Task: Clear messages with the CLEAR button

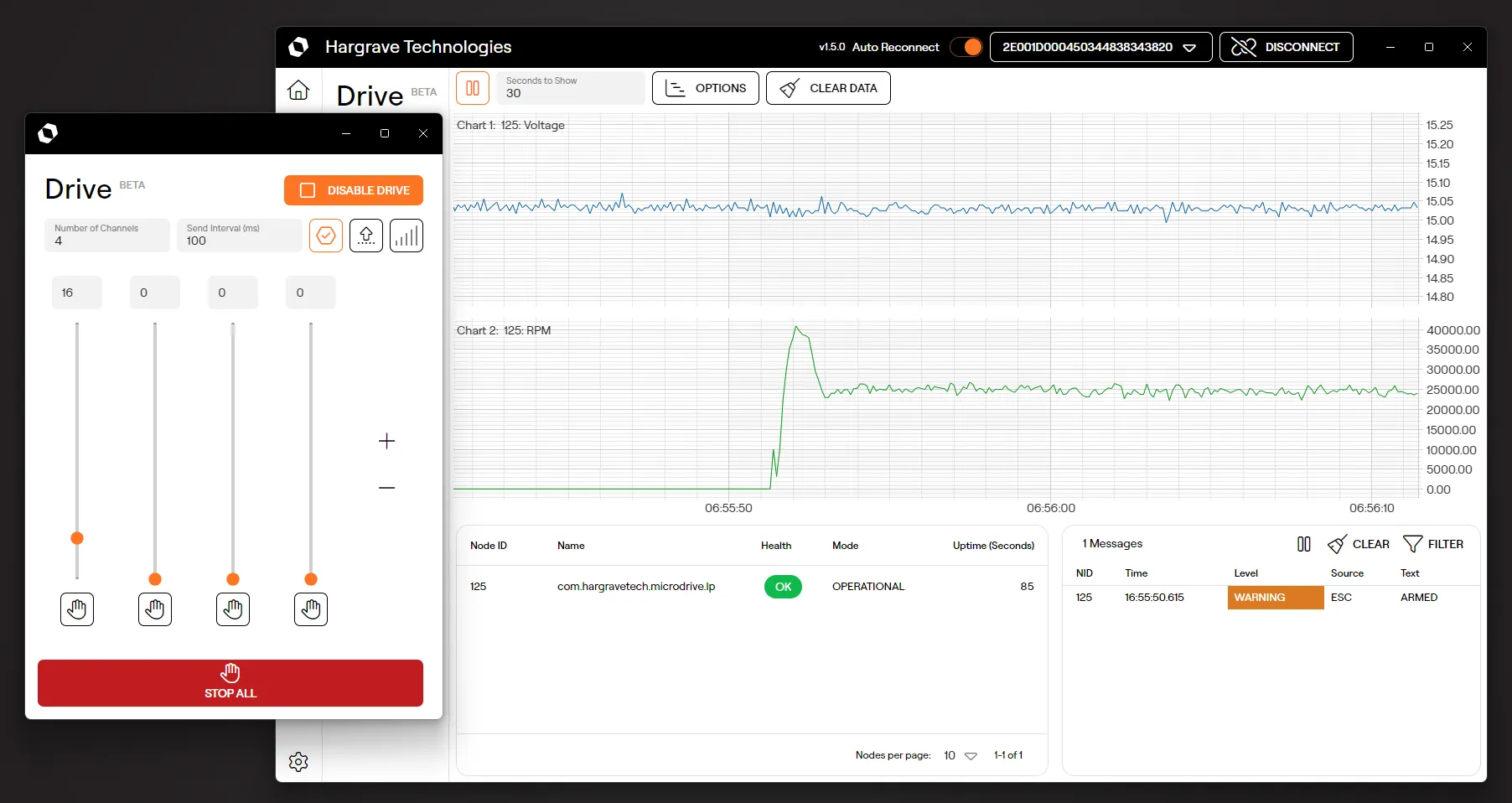Action: click(x=1359, y=544)
